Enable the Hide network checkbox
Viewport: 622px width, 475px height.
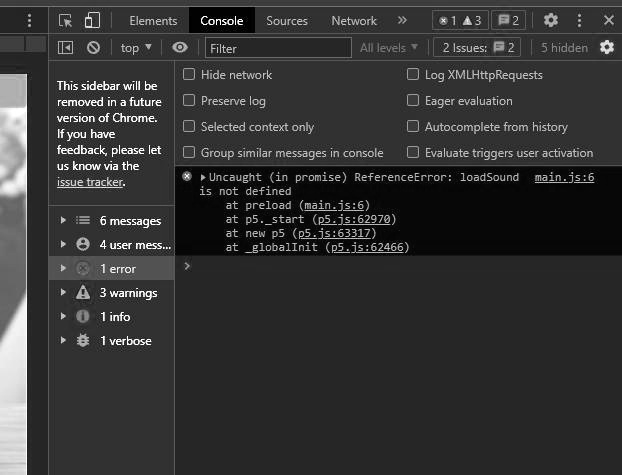tap(189, 75)
